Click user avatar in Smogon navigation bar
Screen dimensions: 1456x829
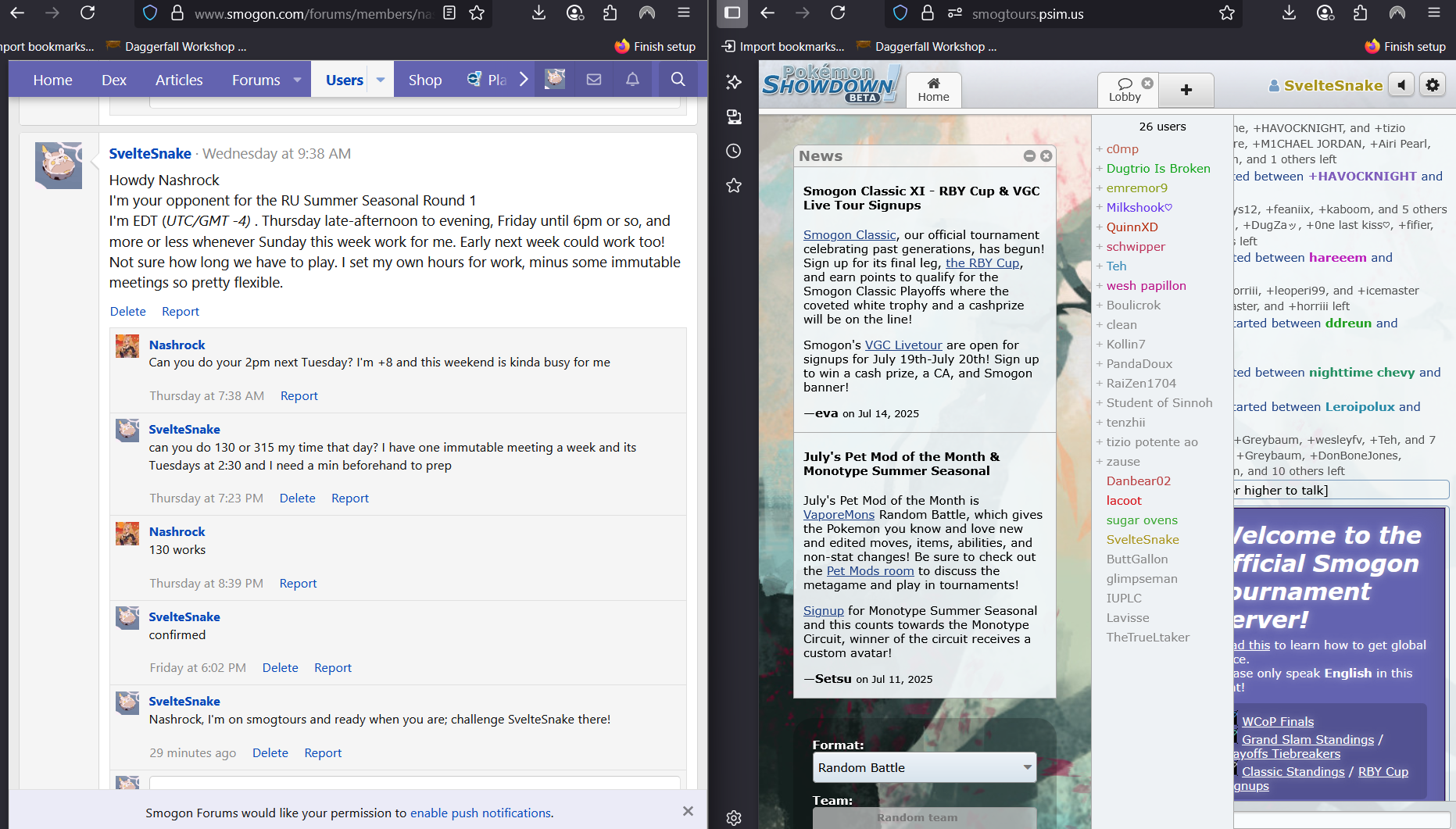click(x=555, y=79)
